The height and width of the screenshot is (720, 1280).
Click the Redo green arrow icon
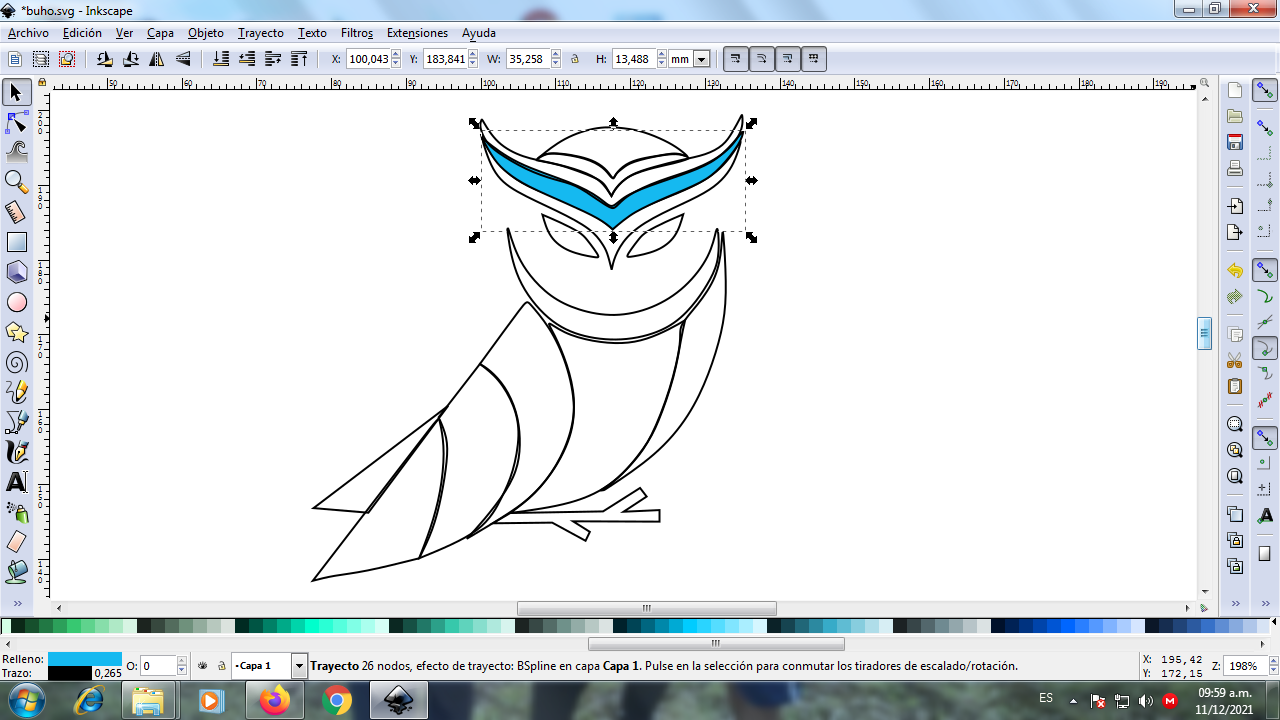click(x=1235, y=297)
